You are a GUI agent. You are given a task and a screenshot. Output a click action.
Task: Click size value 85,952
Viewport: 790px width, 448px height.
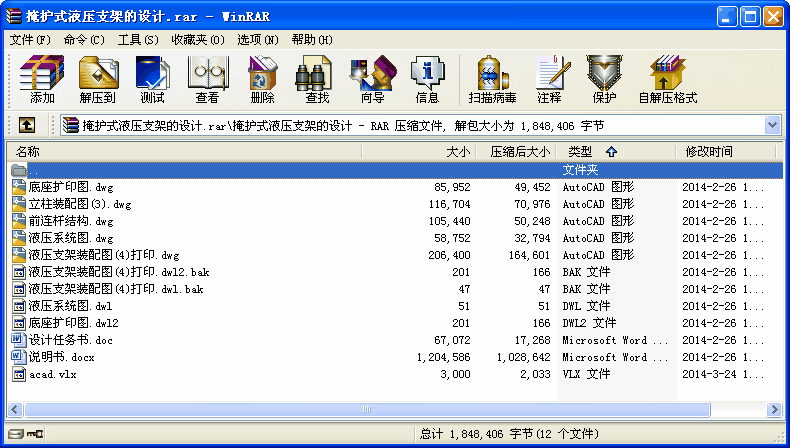point(452,187)
